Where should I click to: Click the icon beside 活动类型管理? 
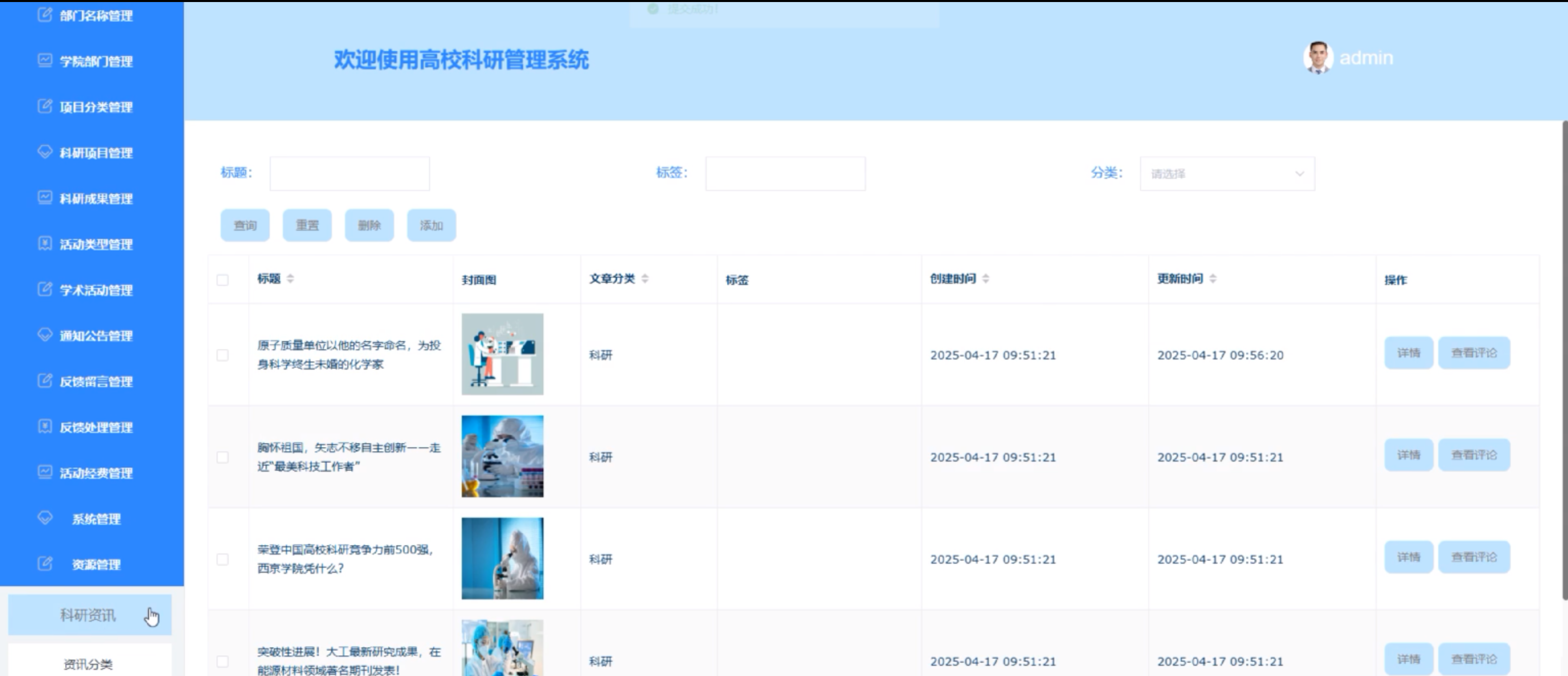point(45,244)
